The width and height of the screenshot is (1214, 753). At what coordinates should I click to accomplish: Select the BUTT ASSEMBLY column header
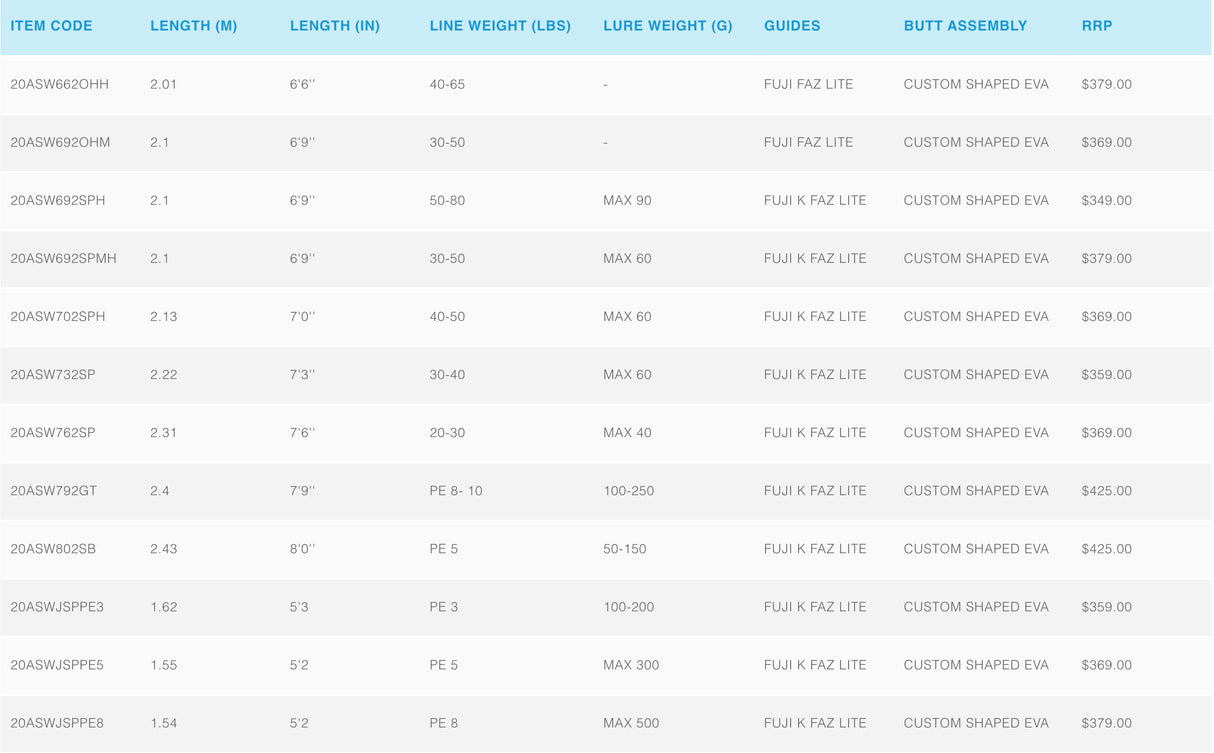(x=965, y=26)
